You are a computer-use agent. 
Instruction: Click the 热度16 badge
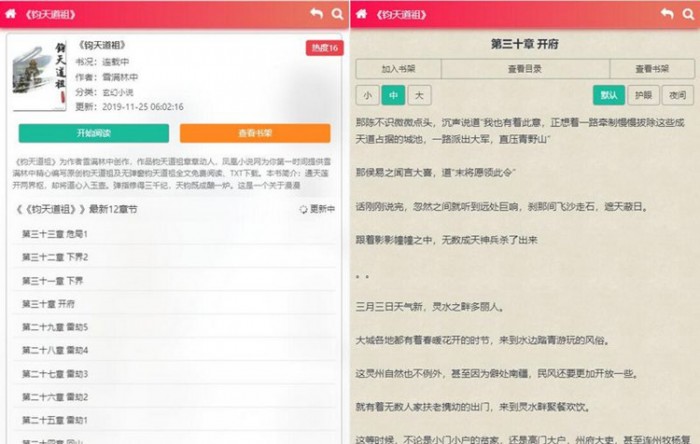point(325,48)
